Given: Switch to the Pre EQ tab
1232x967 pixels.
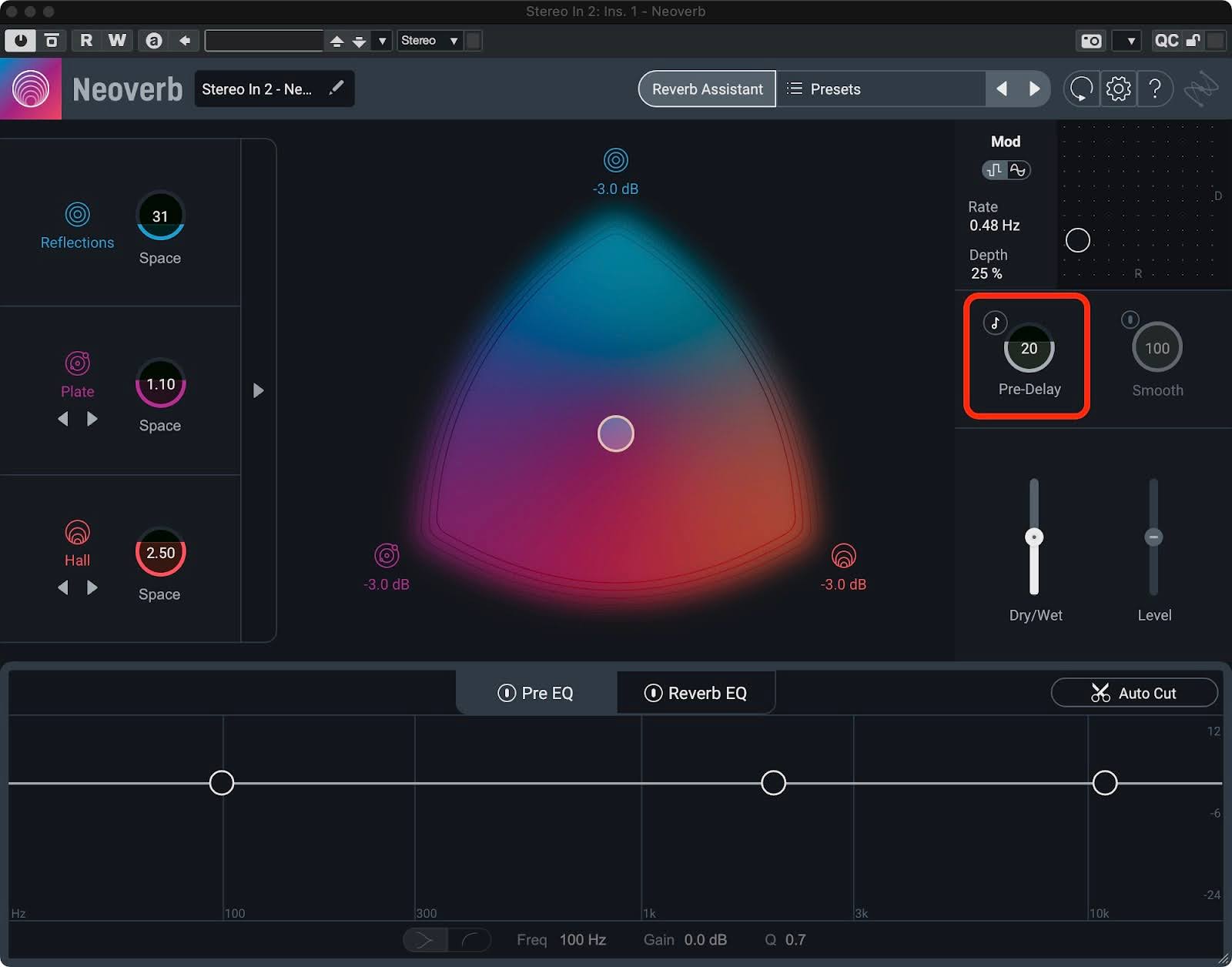Looking at the screenshot, I should click(536, 693).
